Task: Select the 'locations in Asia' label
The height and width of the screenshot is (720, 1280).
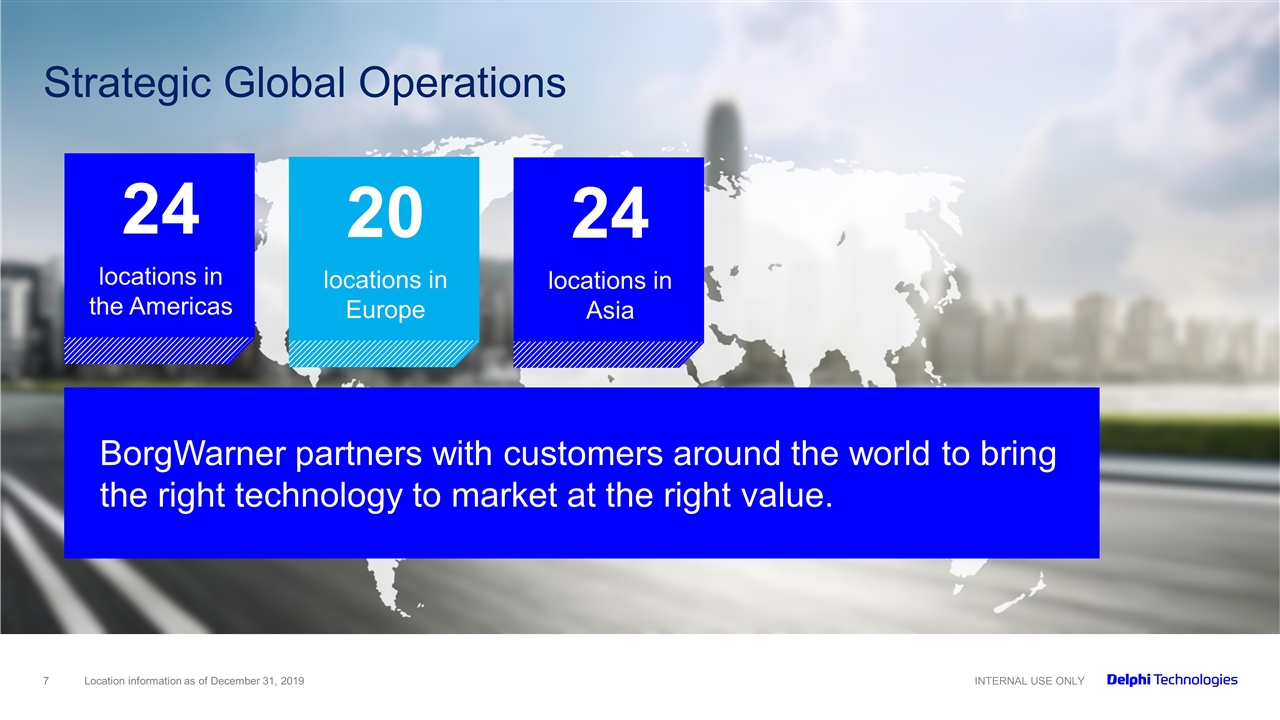Action: click(x=609, y=295)
